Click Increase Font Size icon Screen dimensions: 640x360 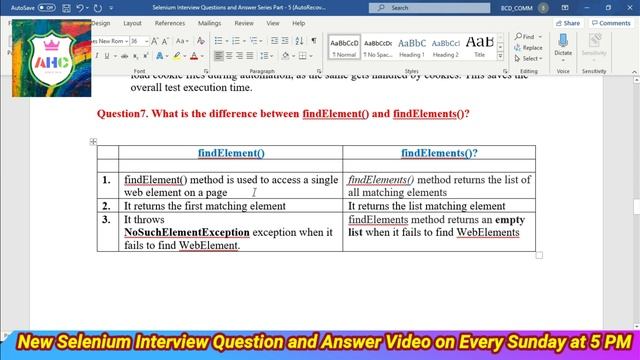[x=155, y=41]
